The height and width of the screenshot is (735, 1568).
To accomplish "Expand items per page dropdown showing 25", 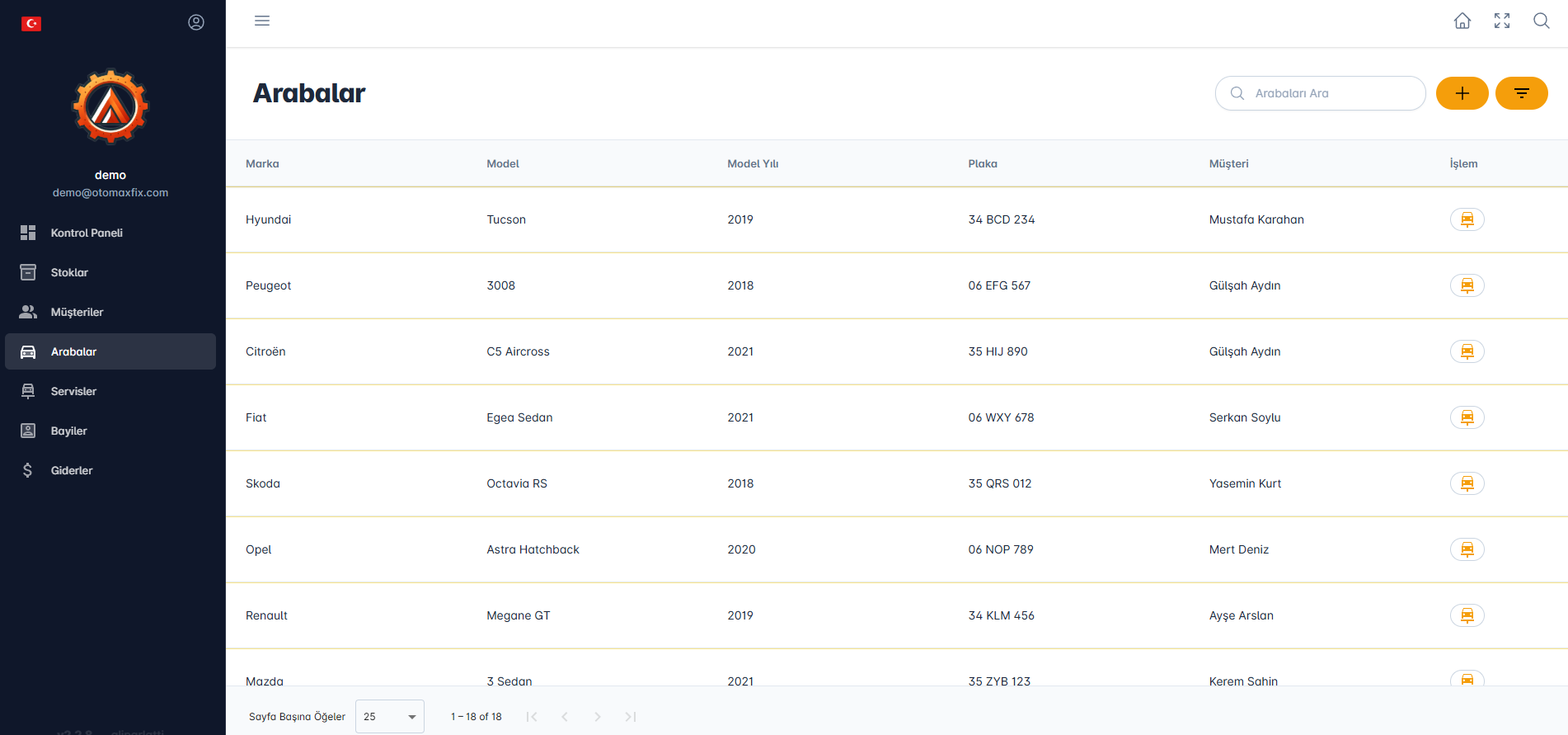I will (x=390, y=716).
